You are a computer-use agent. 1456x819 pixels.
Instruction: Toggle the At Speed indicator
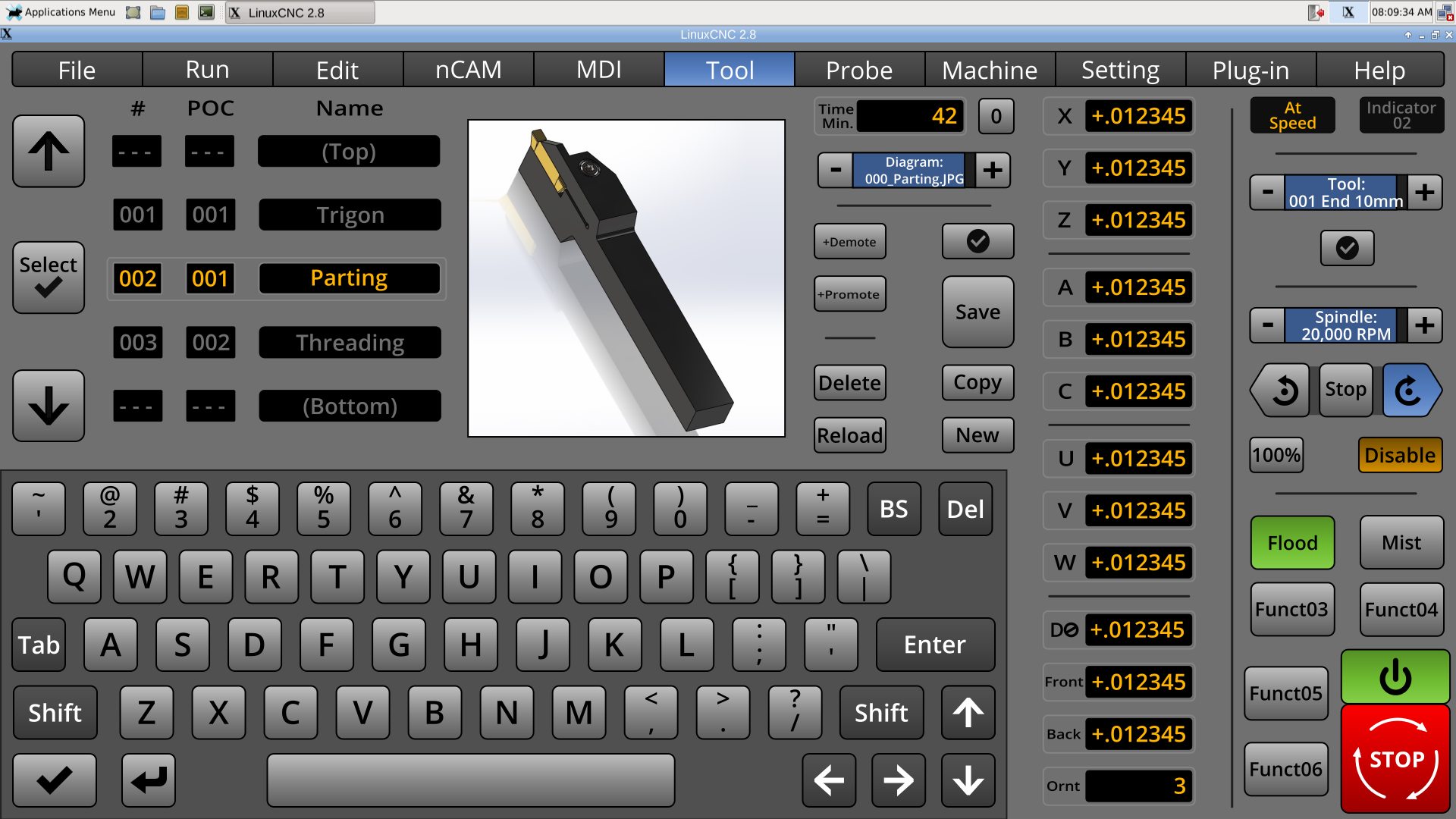point(1292,115)
